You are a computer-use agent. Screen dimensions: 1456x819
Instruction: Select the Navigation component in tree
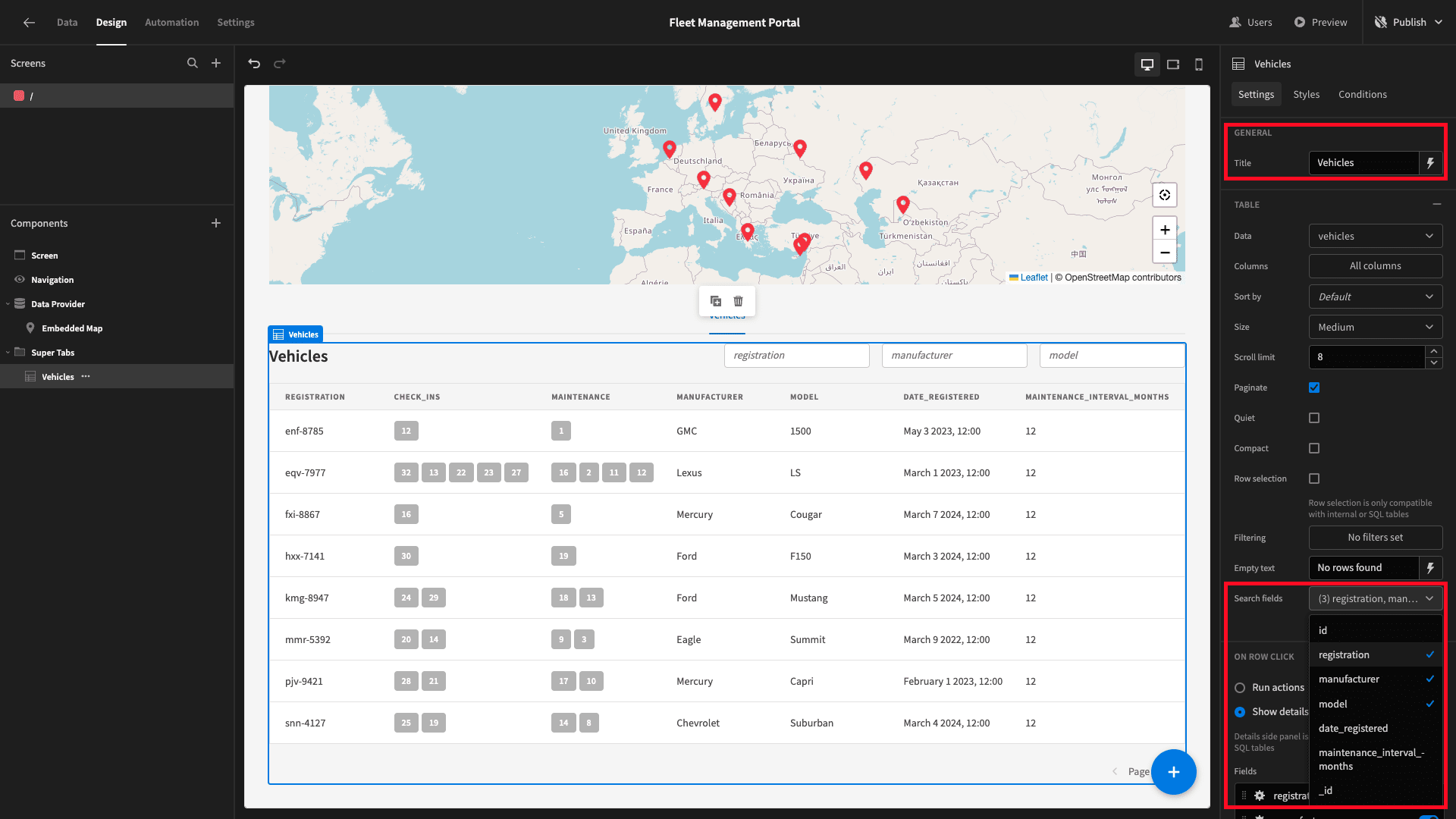point(52,280)
